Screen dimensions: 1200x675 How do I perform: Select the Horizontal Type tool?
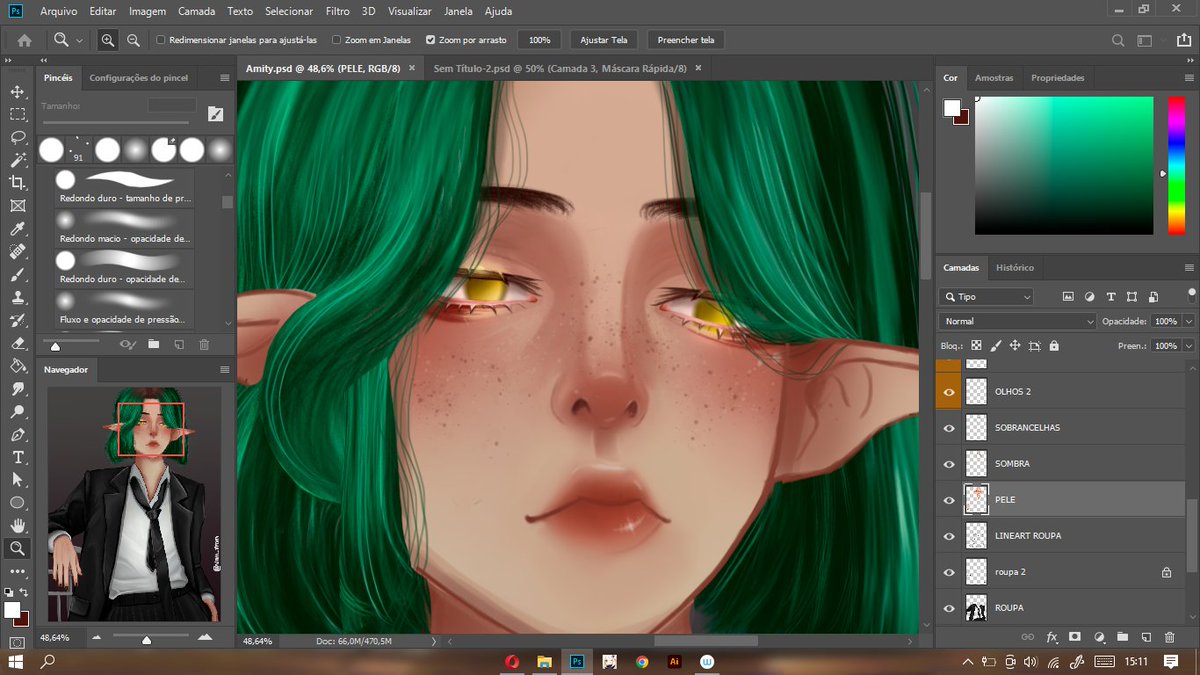point(17,457)
